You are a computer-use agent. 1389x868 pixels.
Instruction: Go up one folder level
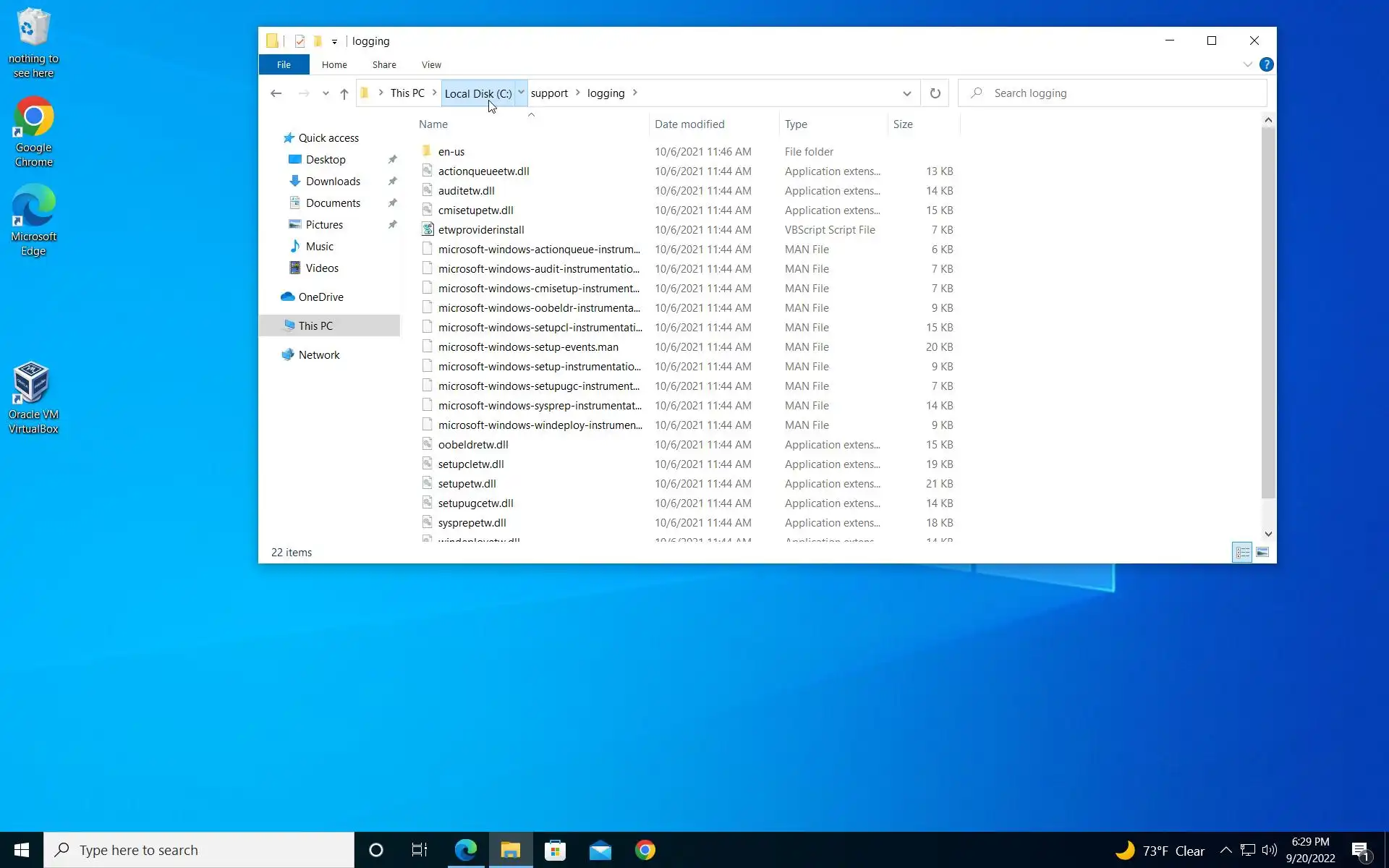344,93
